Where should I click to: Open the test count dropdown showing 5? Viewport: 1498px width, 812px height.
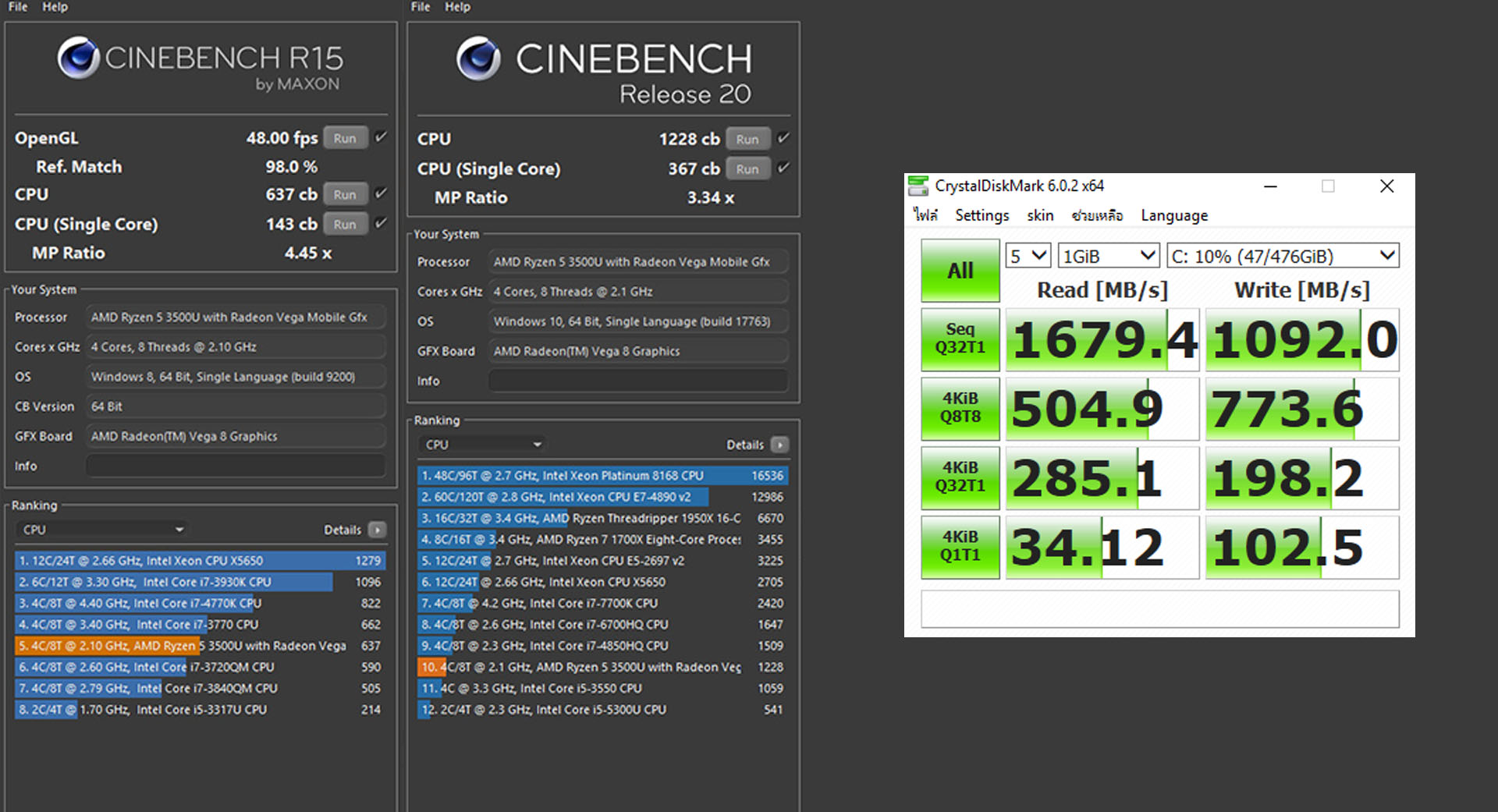click(1028, 256)
